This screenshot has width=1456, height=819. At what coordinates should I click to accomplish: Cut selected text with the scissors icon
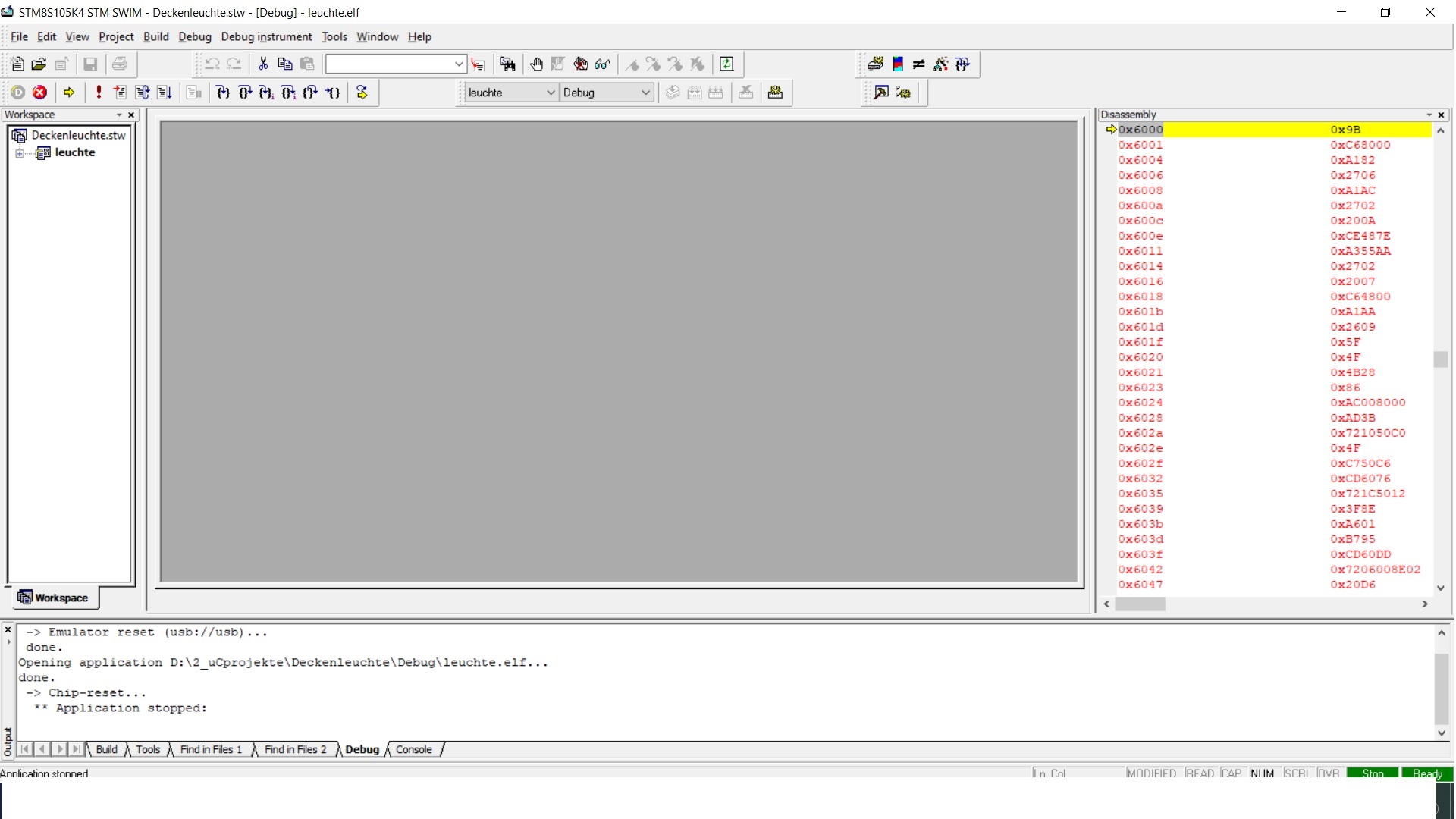coord(263,64)
